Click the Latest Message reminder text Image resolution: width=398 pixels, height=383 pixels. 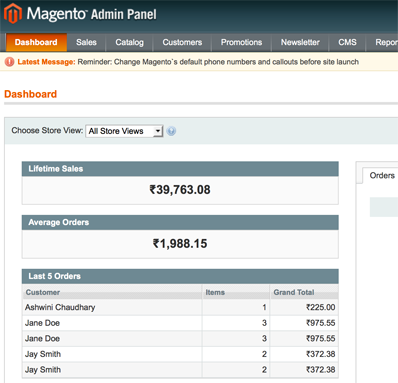[x=218, y=62]
